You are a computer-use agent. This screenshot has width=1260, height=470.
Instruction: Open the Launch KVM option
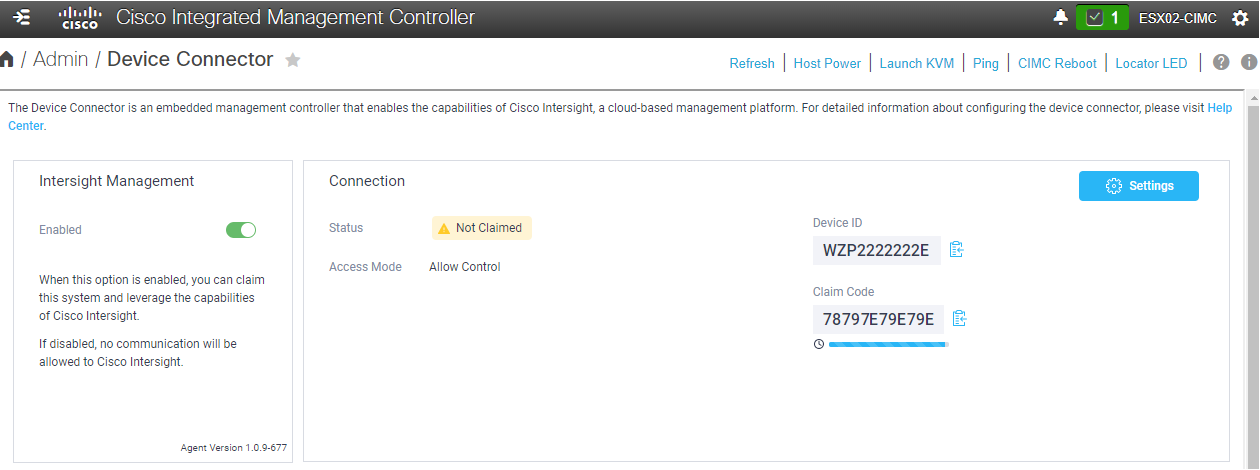[916, 63]
